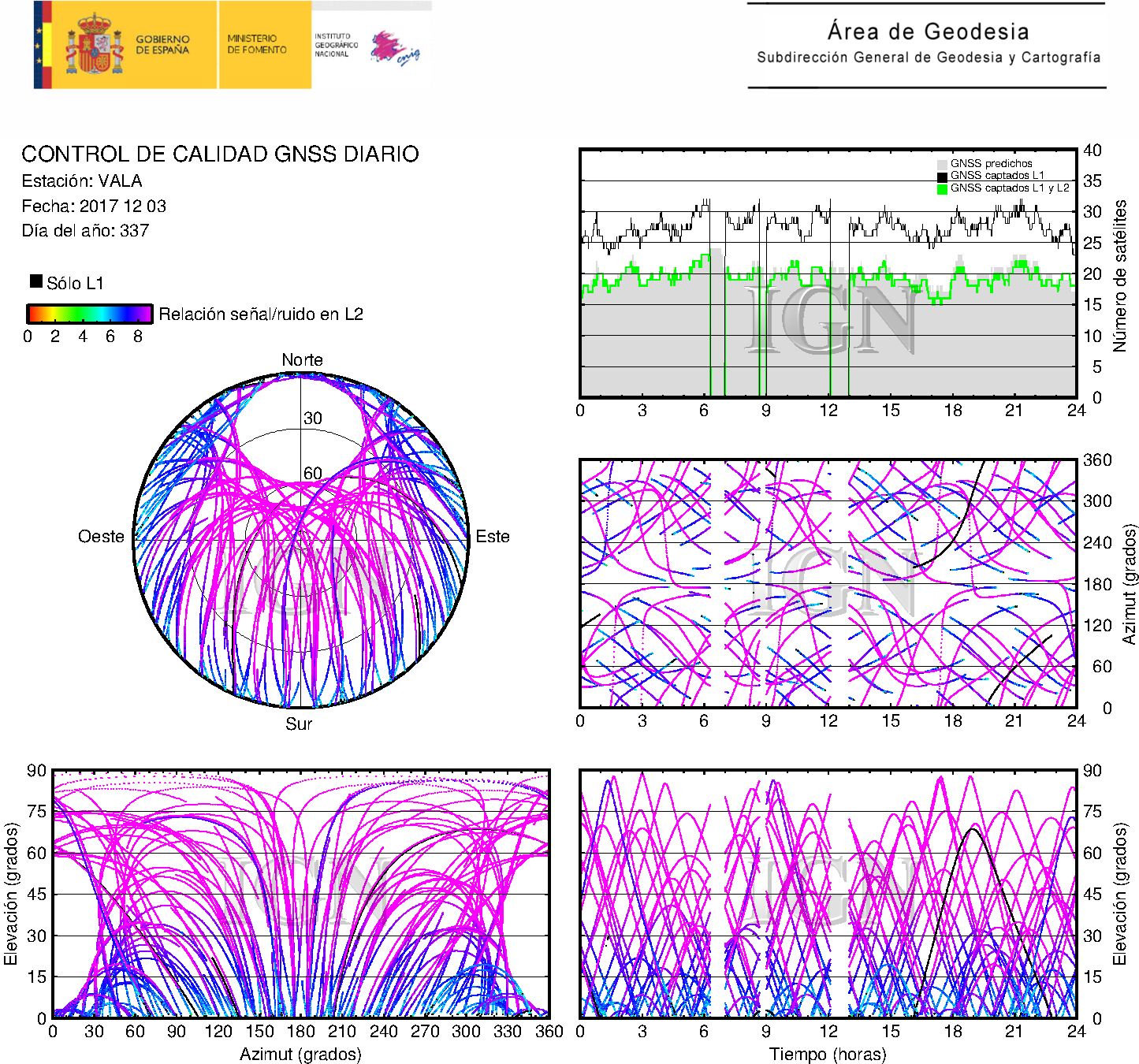
Task: Click the Área de Geodesia heading
Action: (928, 32)
